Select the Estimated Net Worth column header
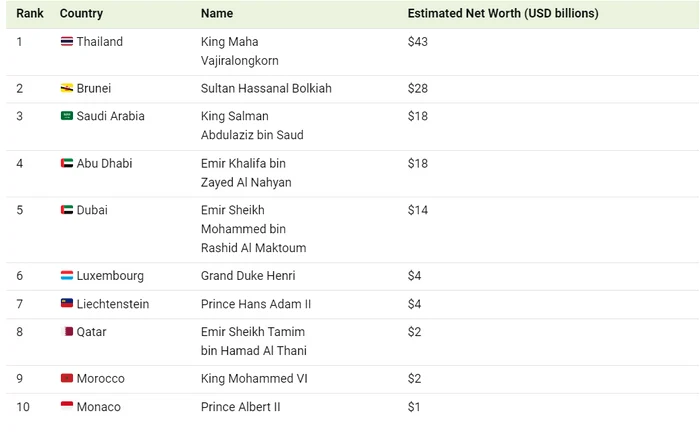Image resolution: width=700 pixels, height=432 pixels. click(503, 13)
